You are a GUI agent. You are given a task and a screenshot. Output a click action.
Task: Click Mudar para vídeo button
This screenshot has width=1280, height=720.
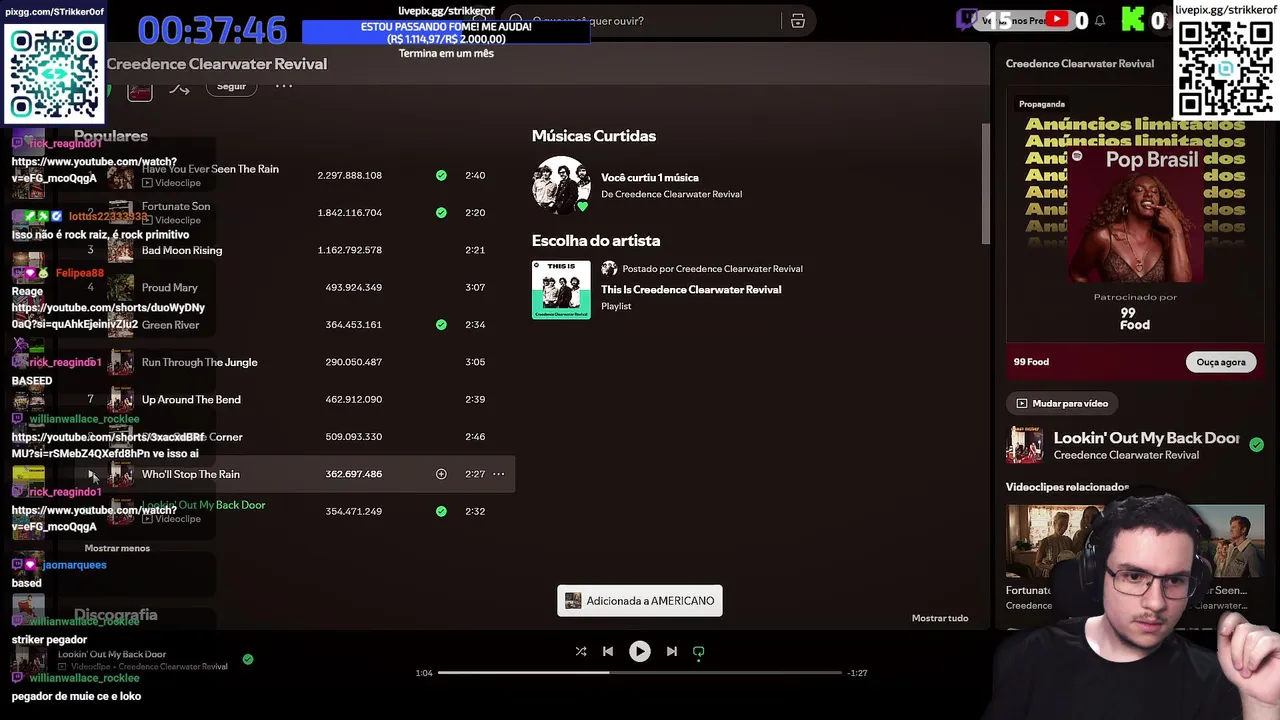(1062, 403)
